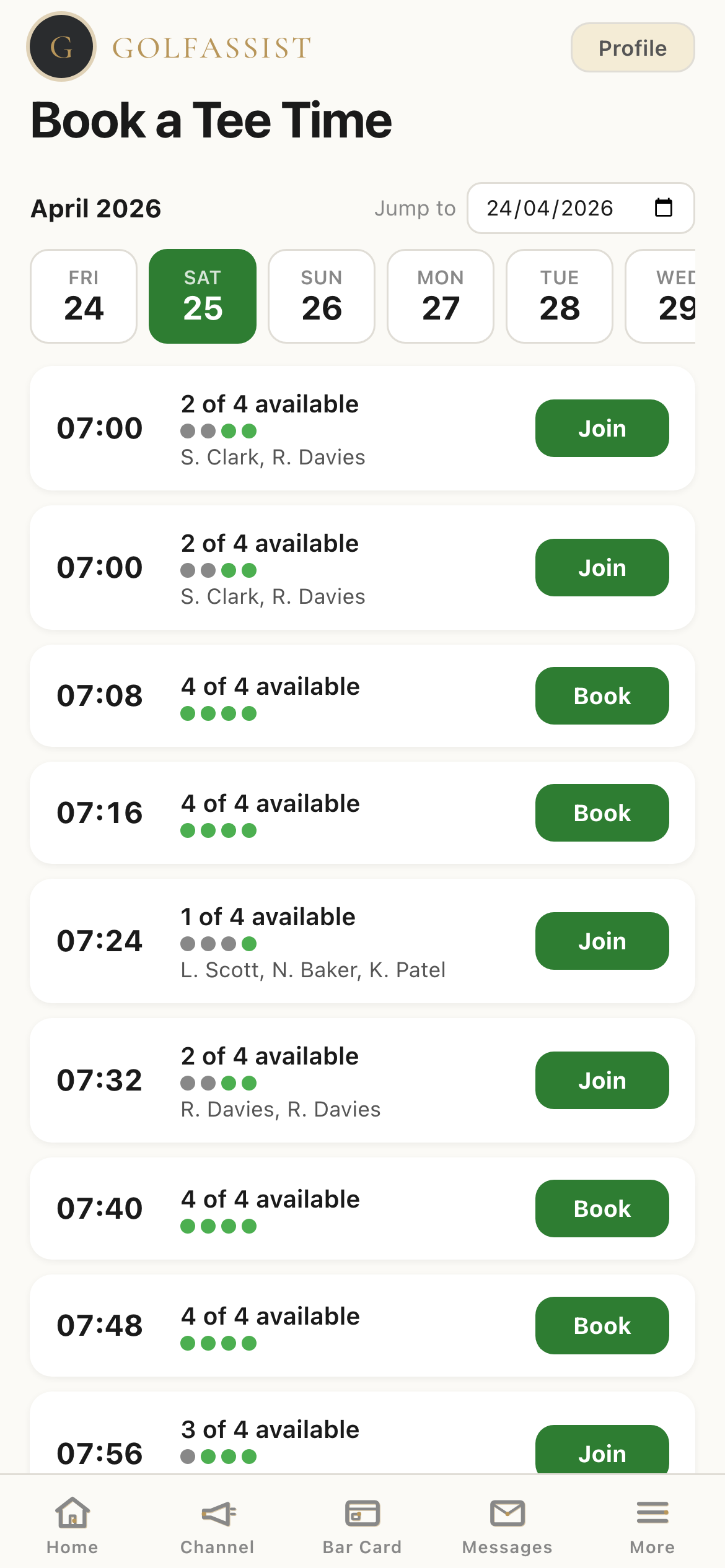
Task: Open Messages envelope icon
Action: [507, 1514]
